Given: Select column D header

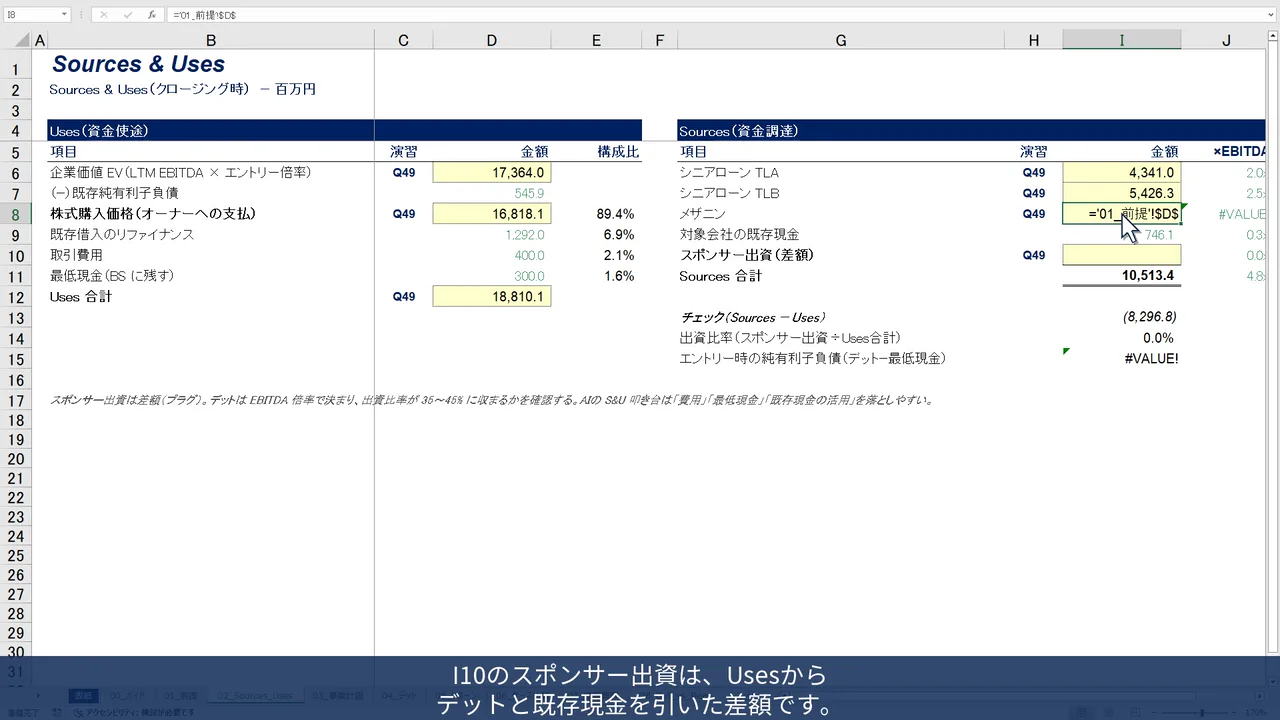Looking at the screenshot, I should 492,41.
